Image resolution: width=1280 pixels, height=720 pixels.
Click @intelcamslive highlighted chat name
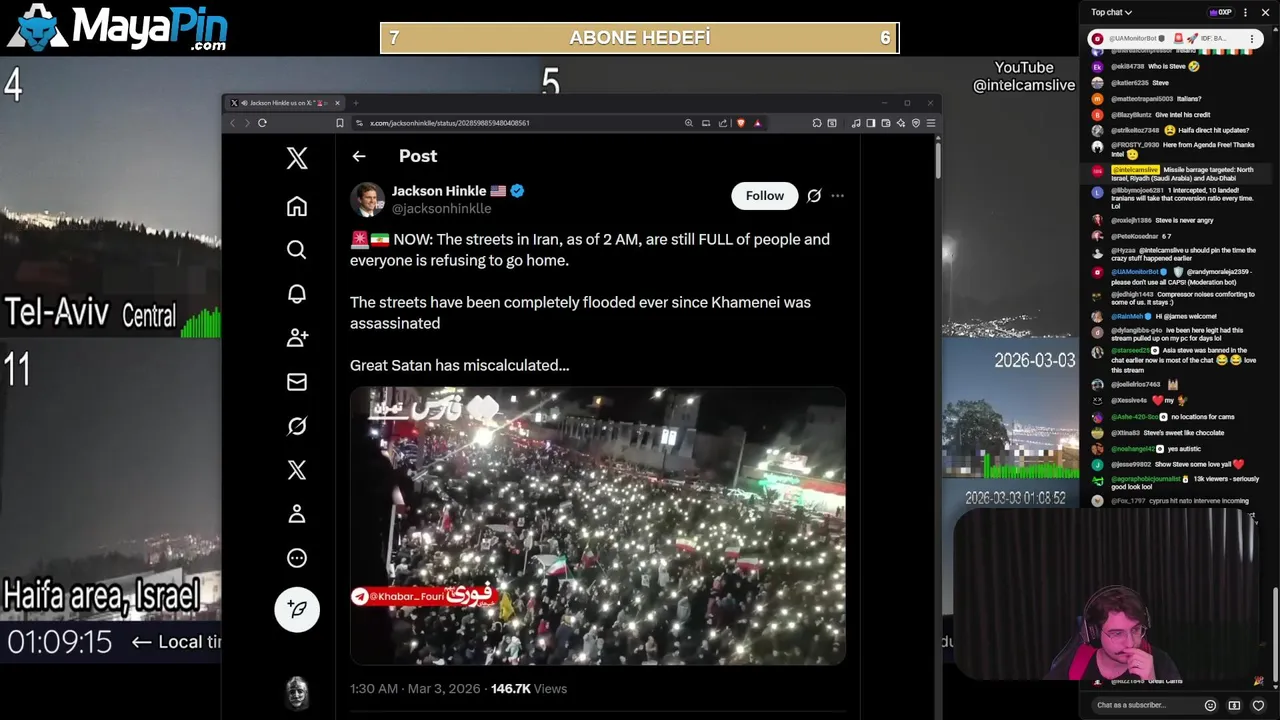pos(1135,170)
